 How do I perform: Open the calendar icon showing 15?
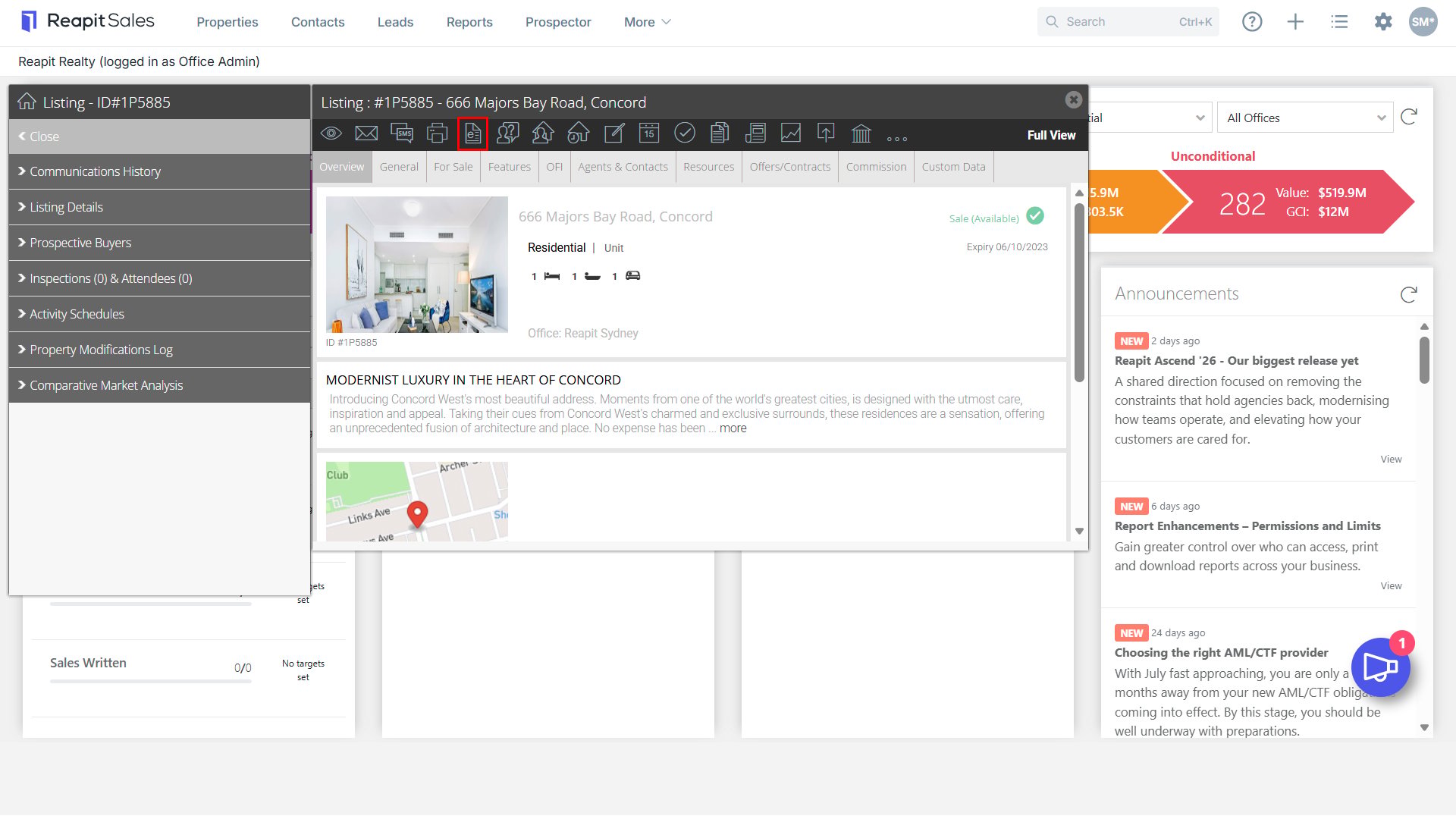pos(649,133)
